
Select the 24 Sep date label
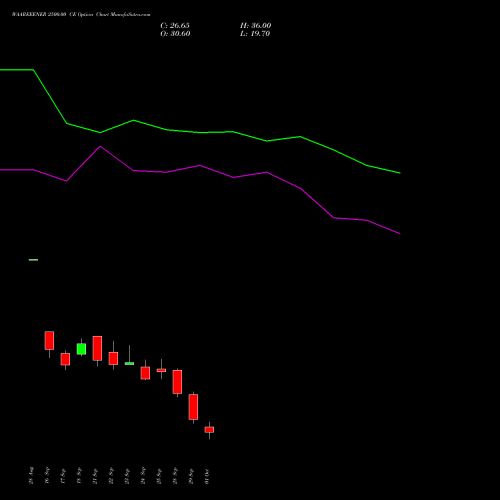(143, 475)
